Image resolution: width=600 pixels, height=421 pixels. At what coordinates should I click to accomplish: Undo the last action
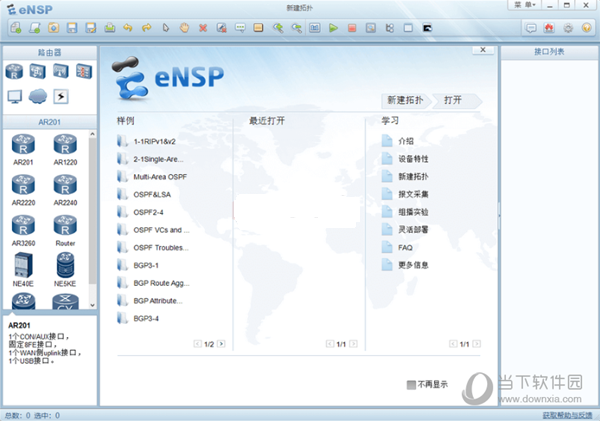click(128, 28)
